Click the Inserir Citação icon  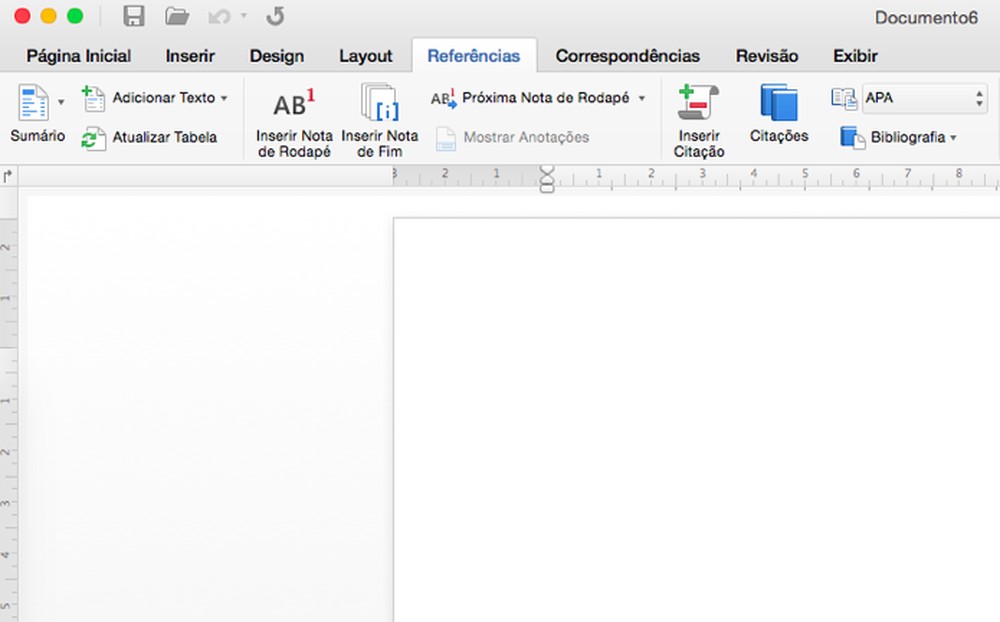(x=698, y=102)
